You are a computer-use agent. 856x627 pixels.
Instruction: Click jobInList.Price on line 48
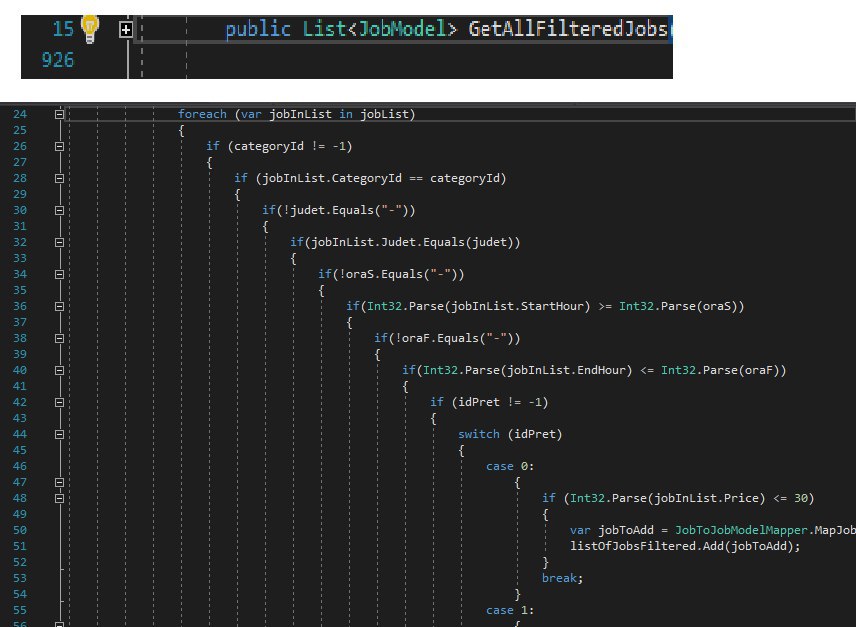click(706, 498)
